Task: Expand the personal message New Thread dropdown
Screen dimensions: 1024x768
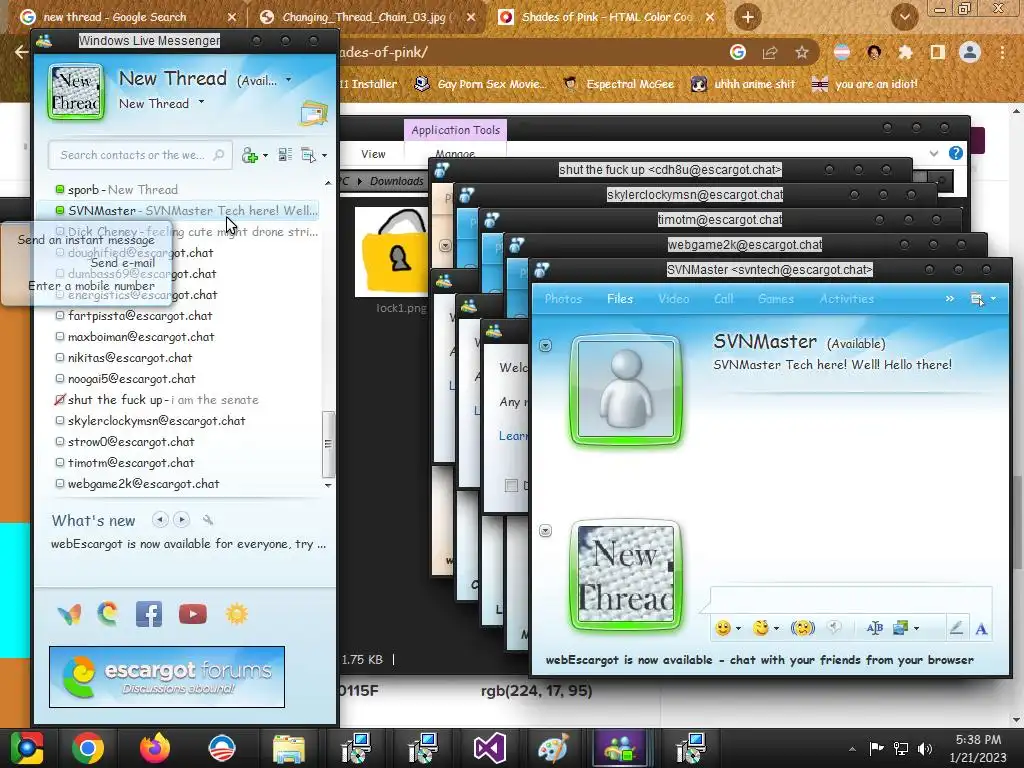Action: (x=201, y=102)
